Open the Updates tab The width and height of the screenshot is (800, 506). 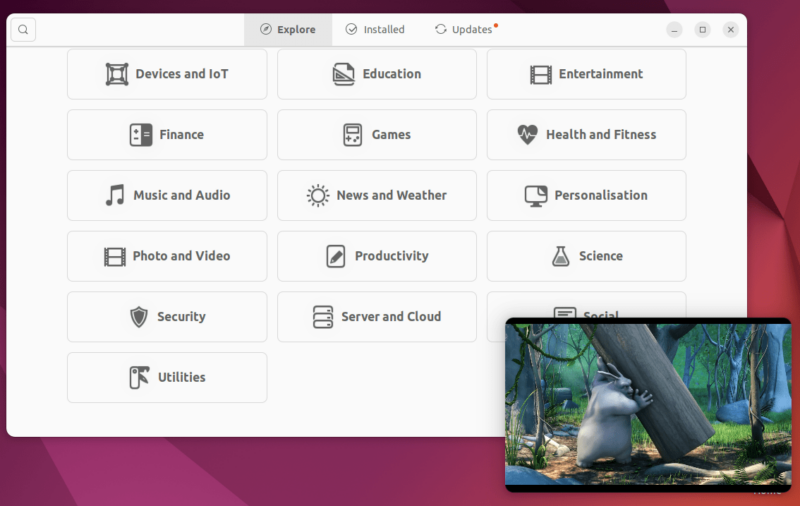464,30
